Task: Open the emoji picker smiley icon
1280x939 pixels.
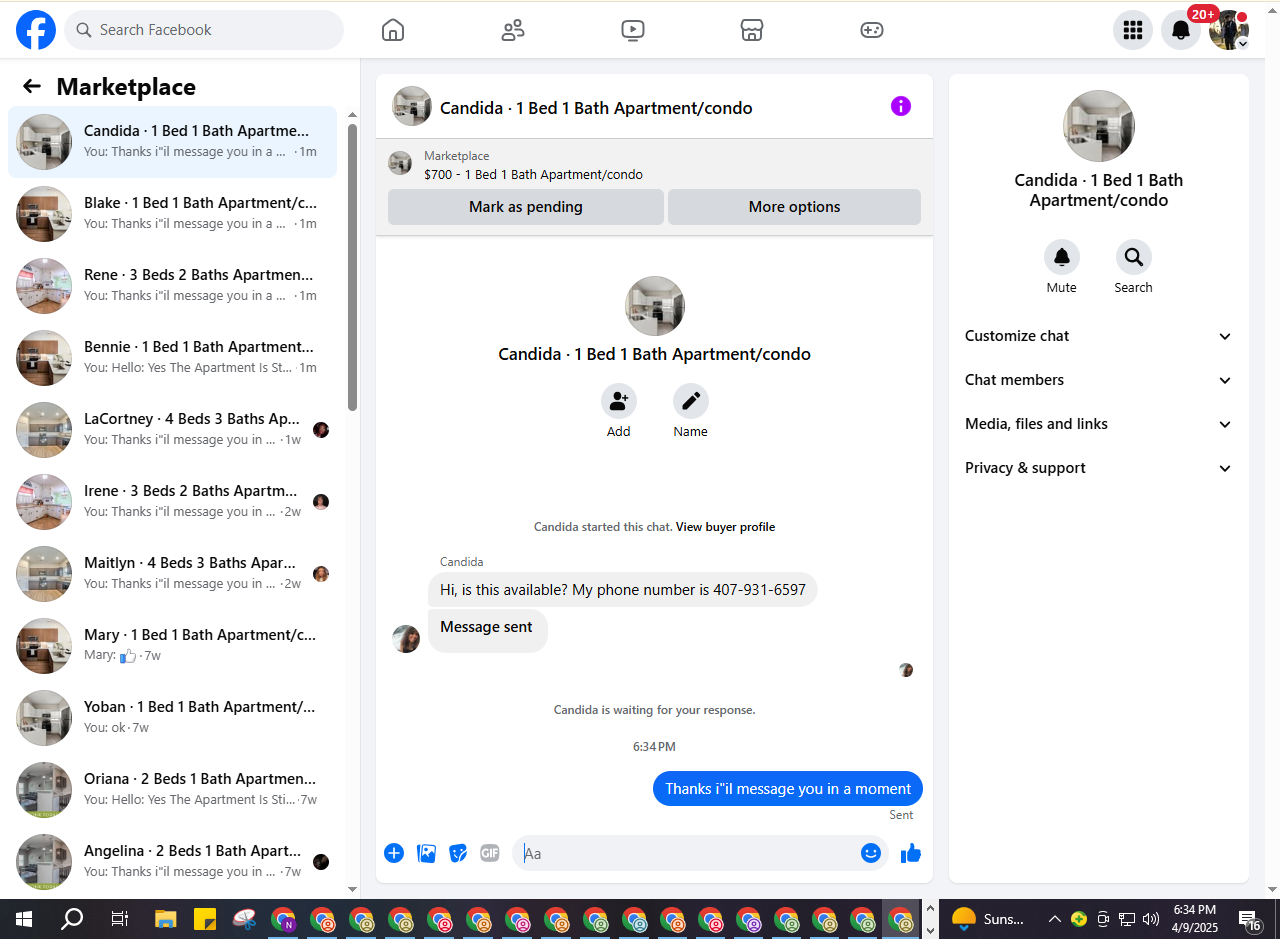Action: tap(871, 853)
